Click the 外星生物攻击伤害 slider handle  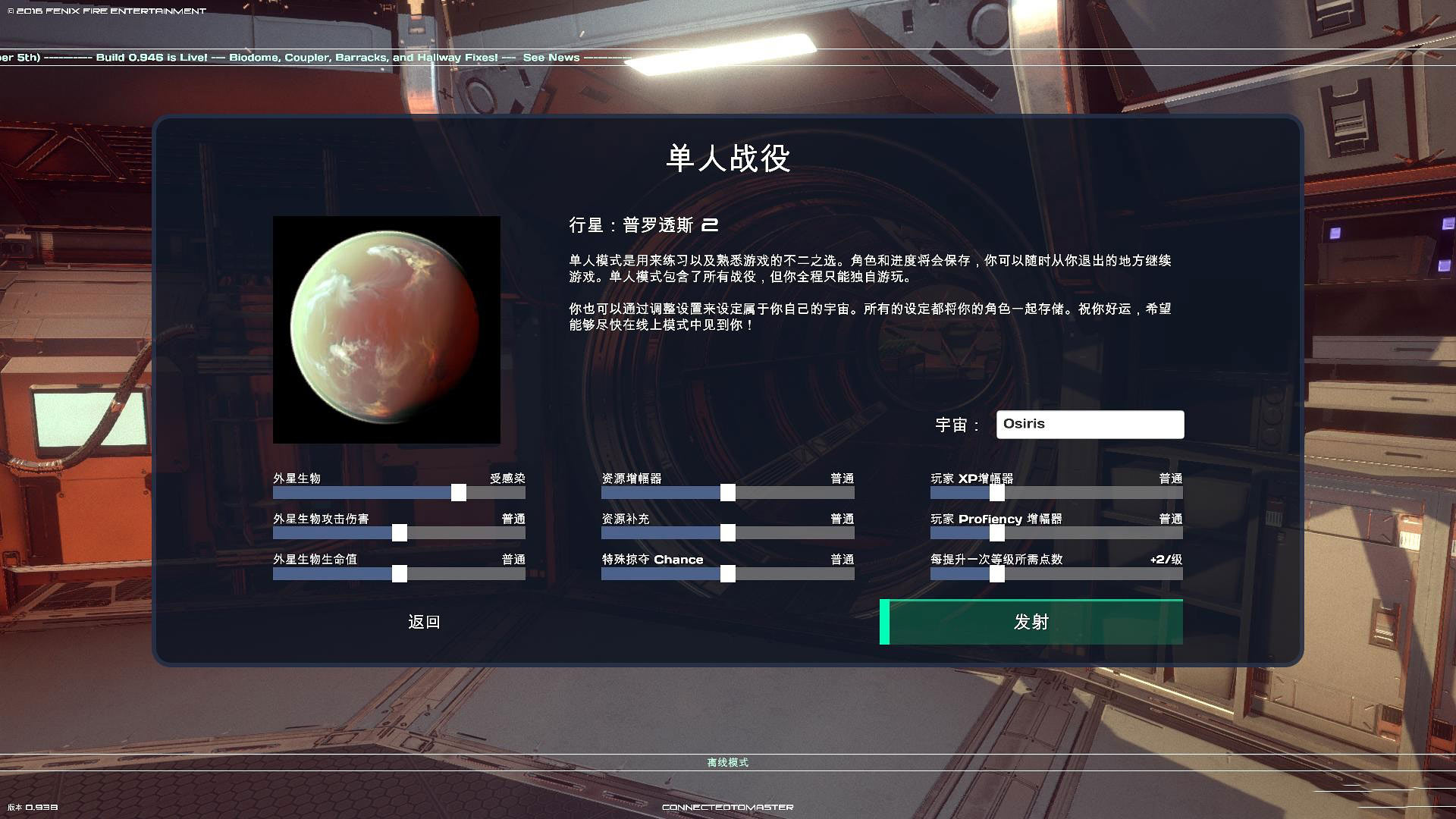pyautogui.click(x=400, y=533)
